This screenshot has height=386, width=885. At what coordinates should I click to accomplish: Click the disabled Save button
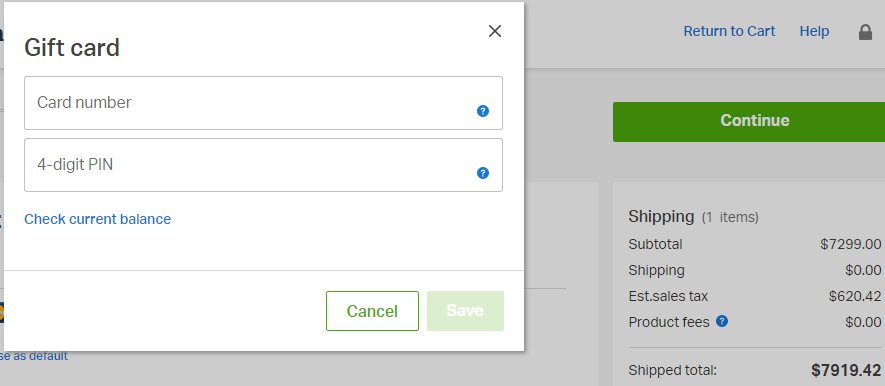pyautogui.click(x=465, y=311)
